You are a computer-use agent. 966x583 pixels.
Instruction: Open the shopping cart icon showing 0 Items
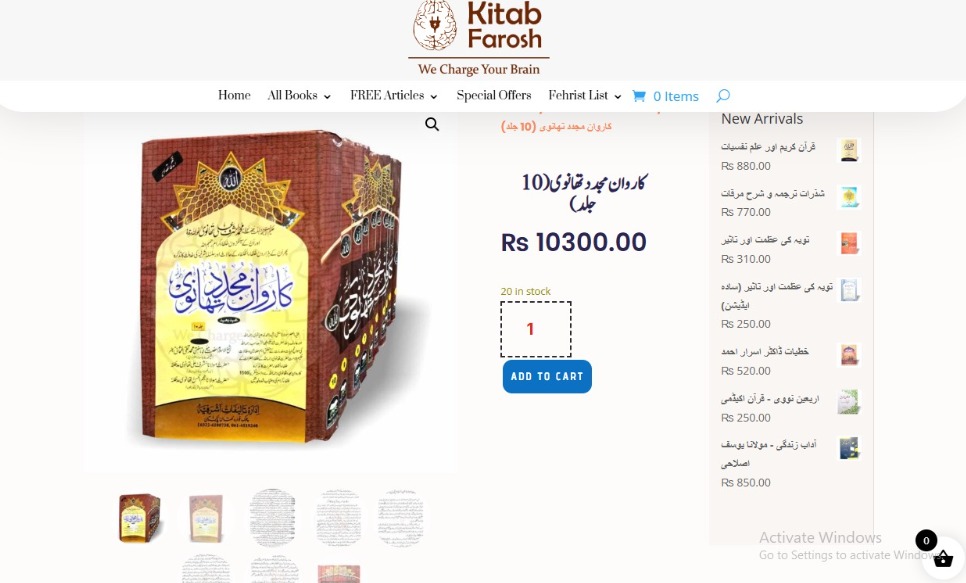pyautogui.click(x=665, y=96)
